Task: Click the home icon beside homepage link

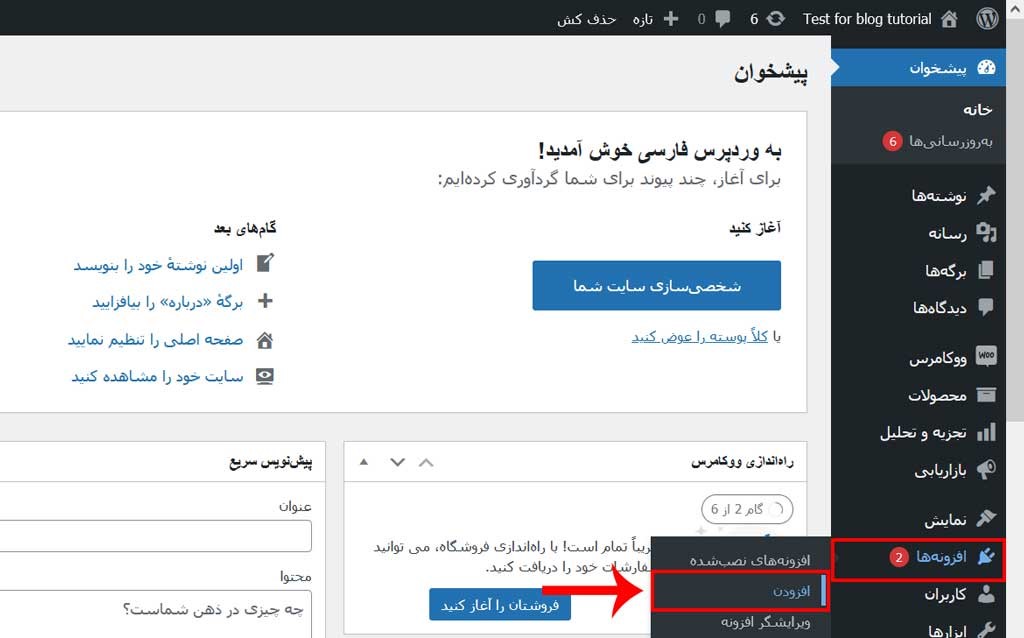Action: (x=264, y=340)
